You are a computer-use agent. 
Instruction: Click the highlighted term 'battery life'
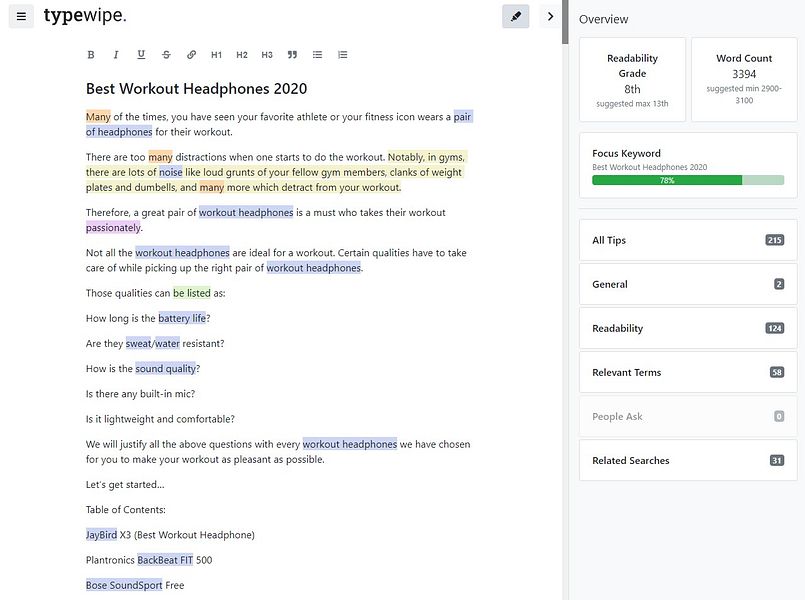[x=182, y=318]
